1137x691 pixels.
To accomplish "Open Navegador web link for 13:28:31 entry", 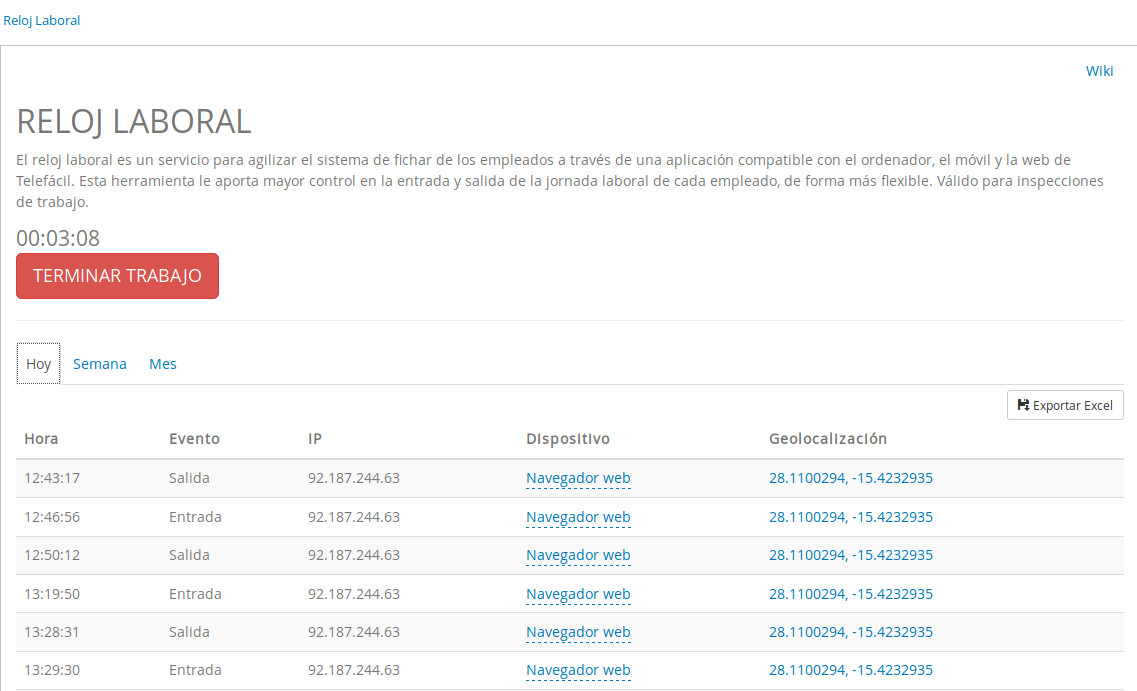I will pos(578,632).
